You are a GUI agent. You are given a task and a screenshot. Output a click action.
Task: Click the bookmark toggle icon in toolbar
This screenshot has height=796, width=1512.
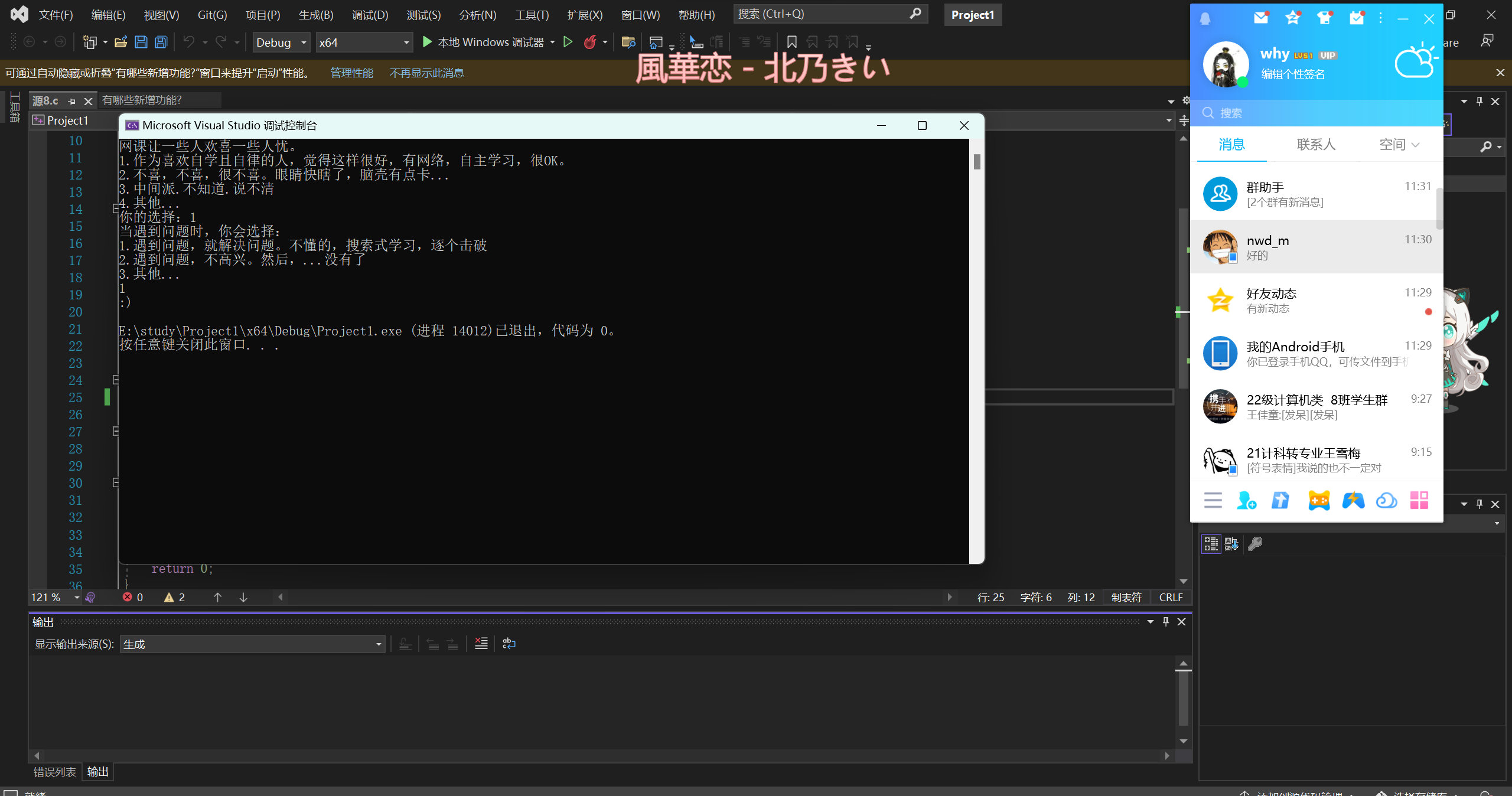point(791,42)
